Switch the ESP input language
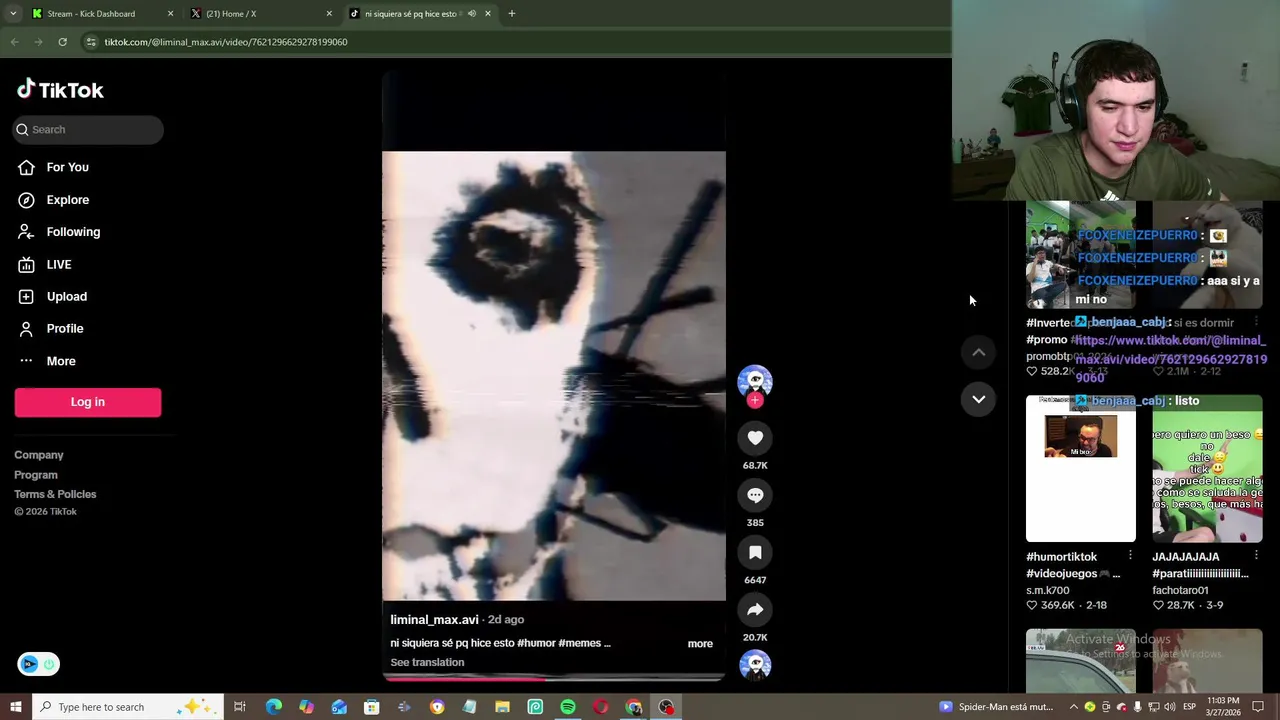 [x=1189, y=707]
